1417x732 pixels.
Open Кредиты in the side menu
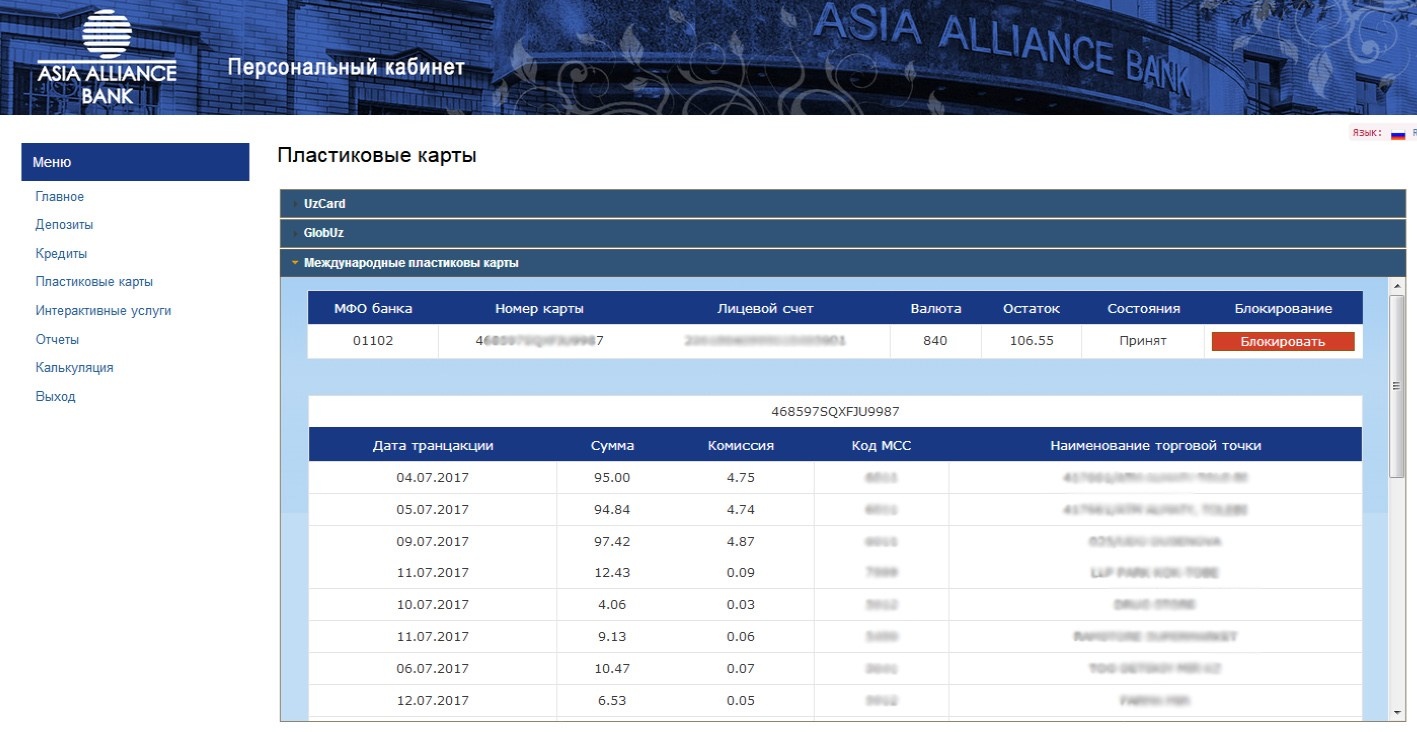pos(61,254)
